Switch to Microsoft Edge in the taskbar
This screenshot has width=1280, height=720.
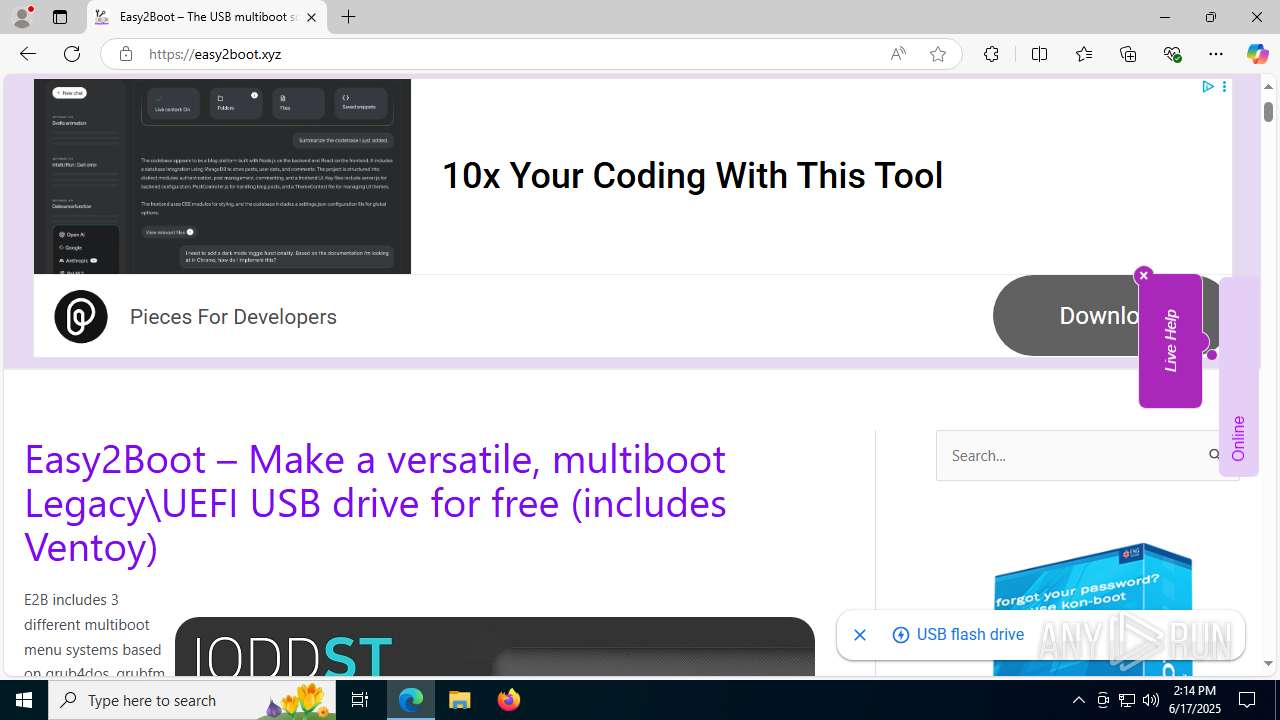[411, 700]
